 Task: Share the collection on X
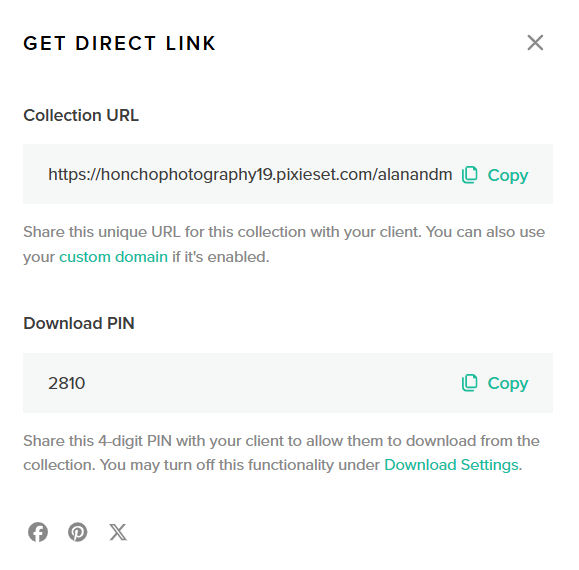118,532
